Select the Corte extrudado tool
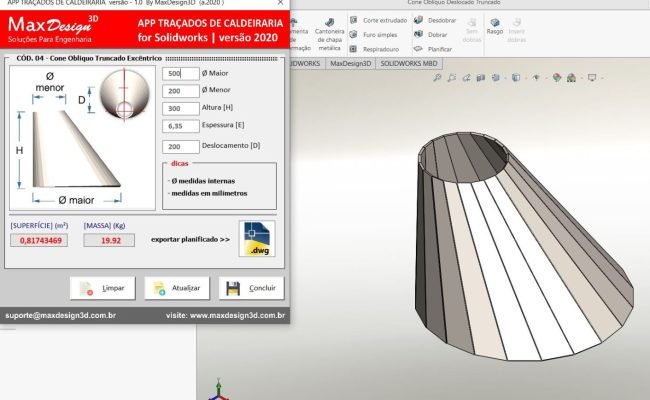The height and width of the screenshot is (400, 650). click(x=378, y=20)
